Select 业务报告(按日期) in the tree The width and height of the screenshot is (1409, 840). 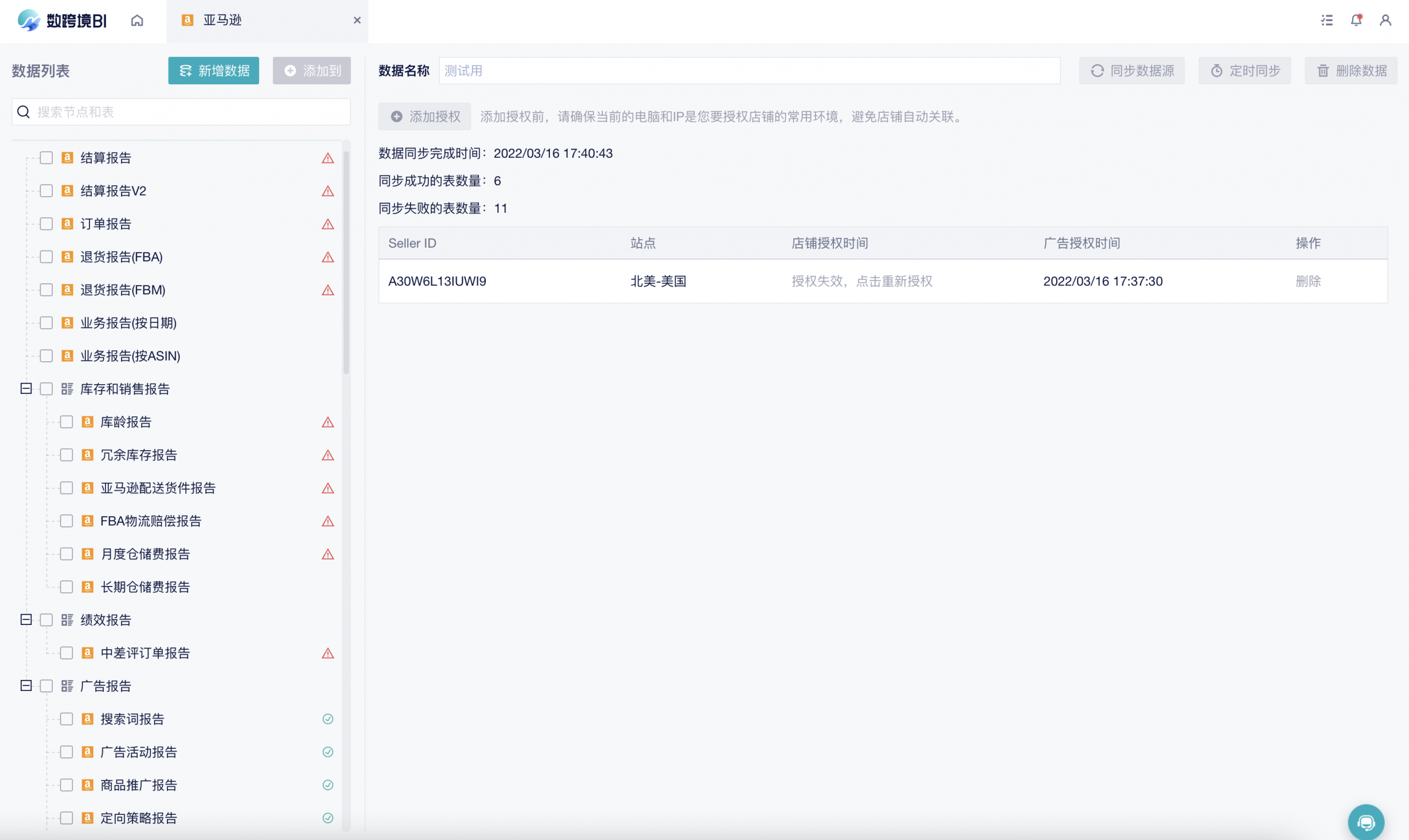pos(128,323)
